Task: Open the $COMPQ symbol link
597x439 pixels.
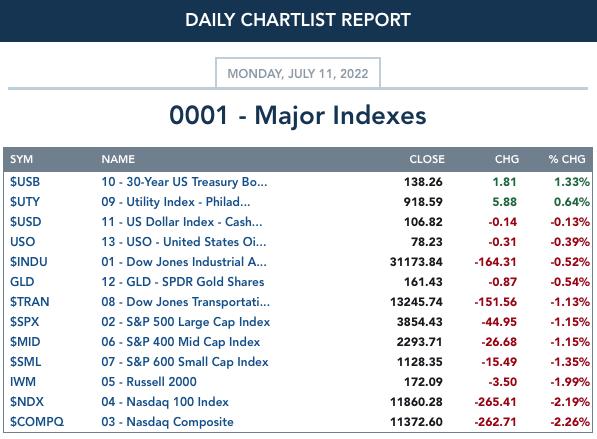Action: [37, 421]
